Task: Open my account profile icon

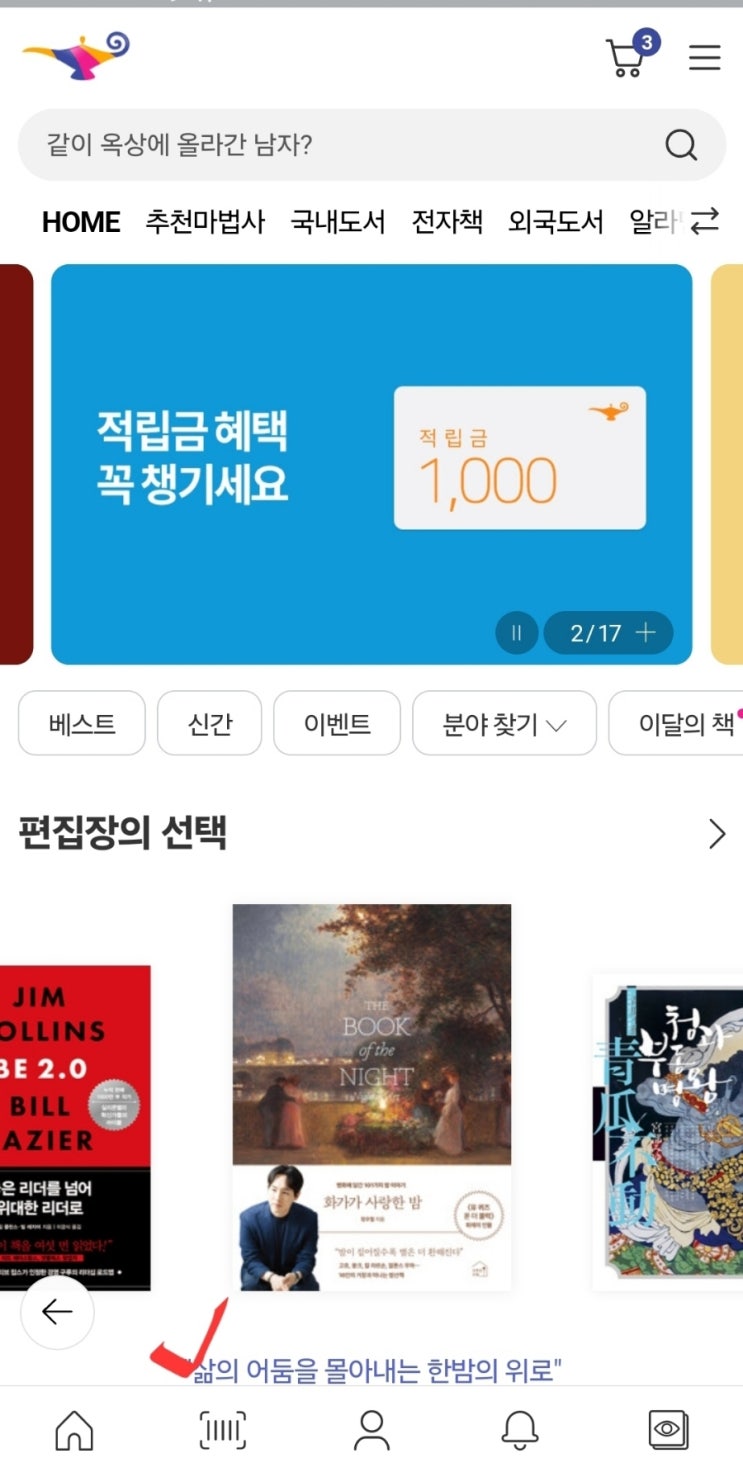Action: click(x=372, y=1430)
